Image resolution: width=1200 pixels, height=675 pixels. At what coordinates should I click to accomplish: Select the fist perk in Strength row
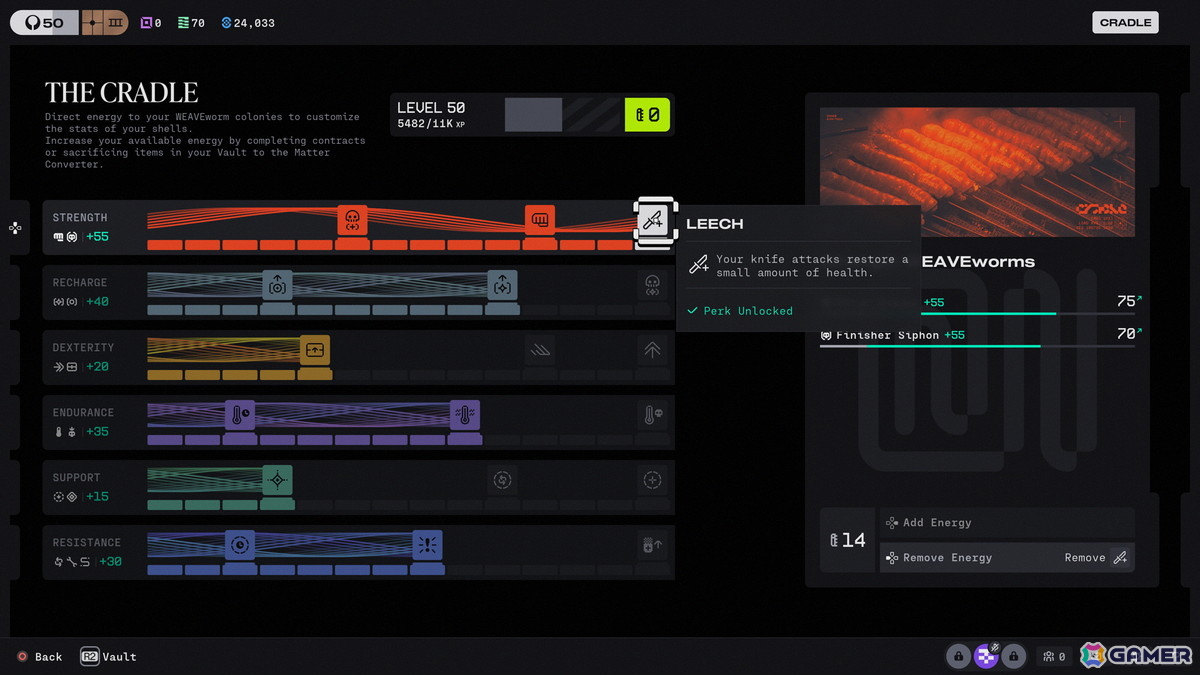pos(540,220)
